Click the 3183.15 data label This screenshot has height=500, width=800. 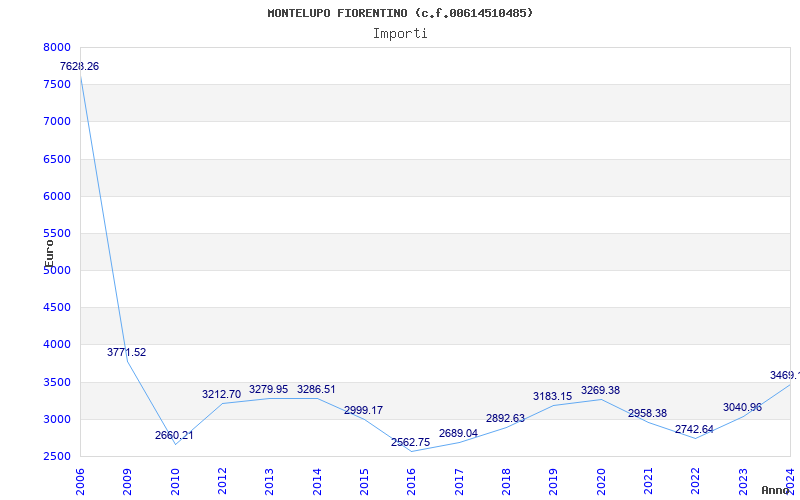(x=552, y=396)
